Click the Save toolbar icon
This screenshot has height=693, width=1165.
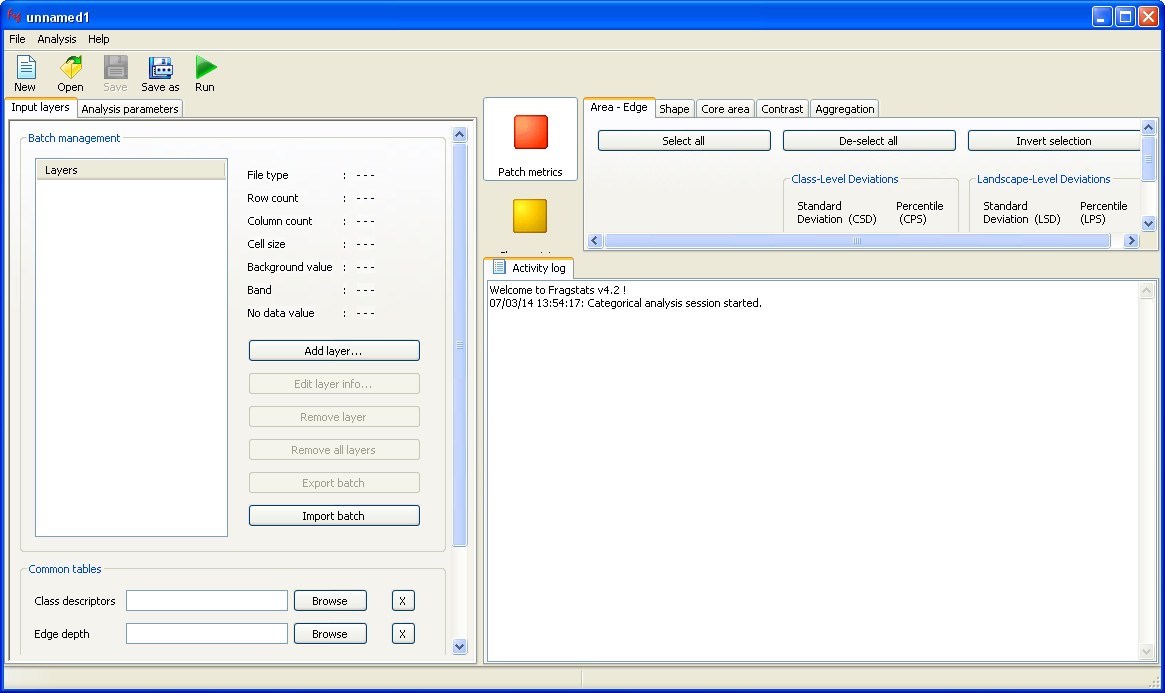[115, 68]
